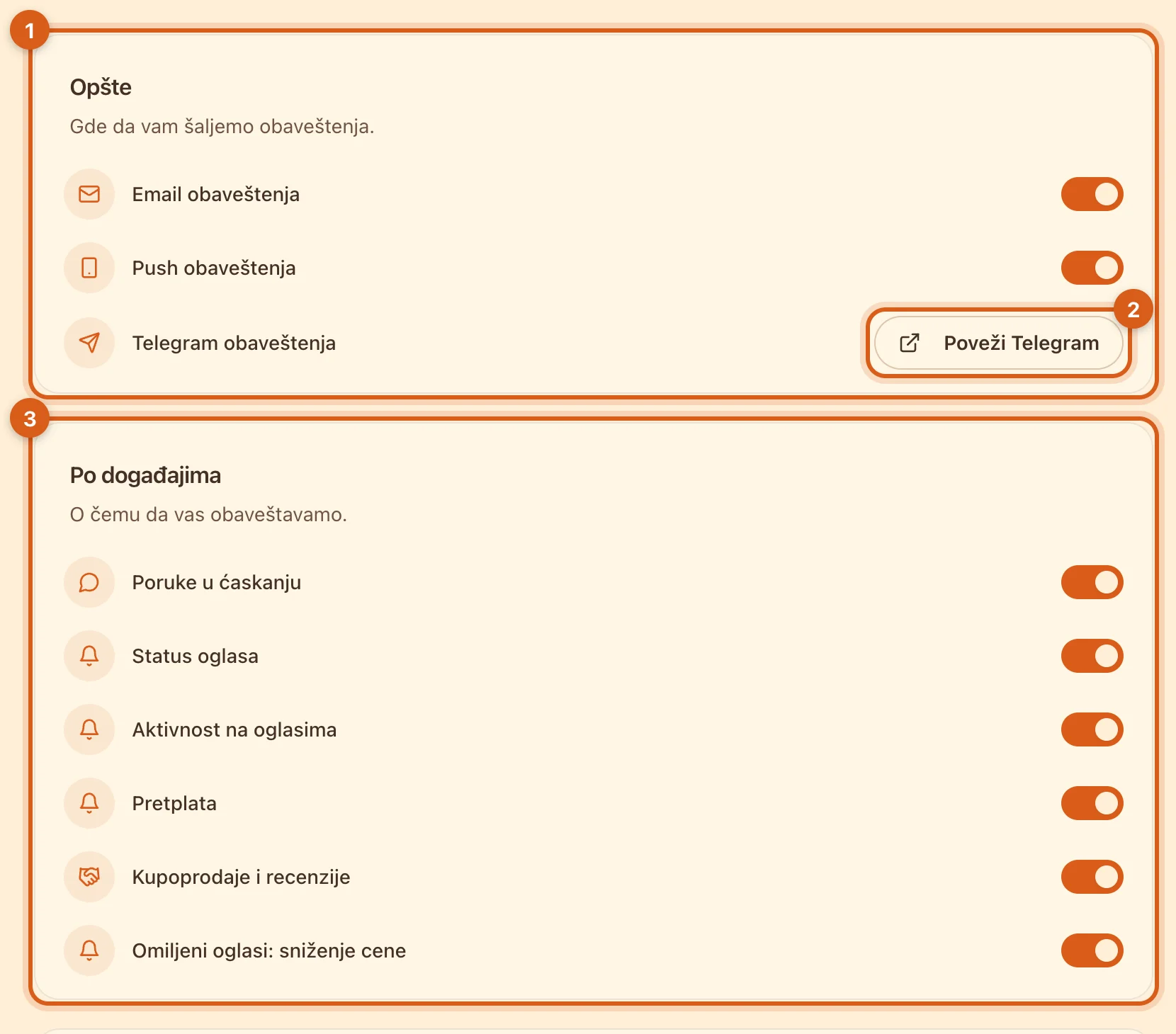Click the bell icon next to Status oglasa
This screenshot has height=1034, width=1176.
tap(89, 656)
